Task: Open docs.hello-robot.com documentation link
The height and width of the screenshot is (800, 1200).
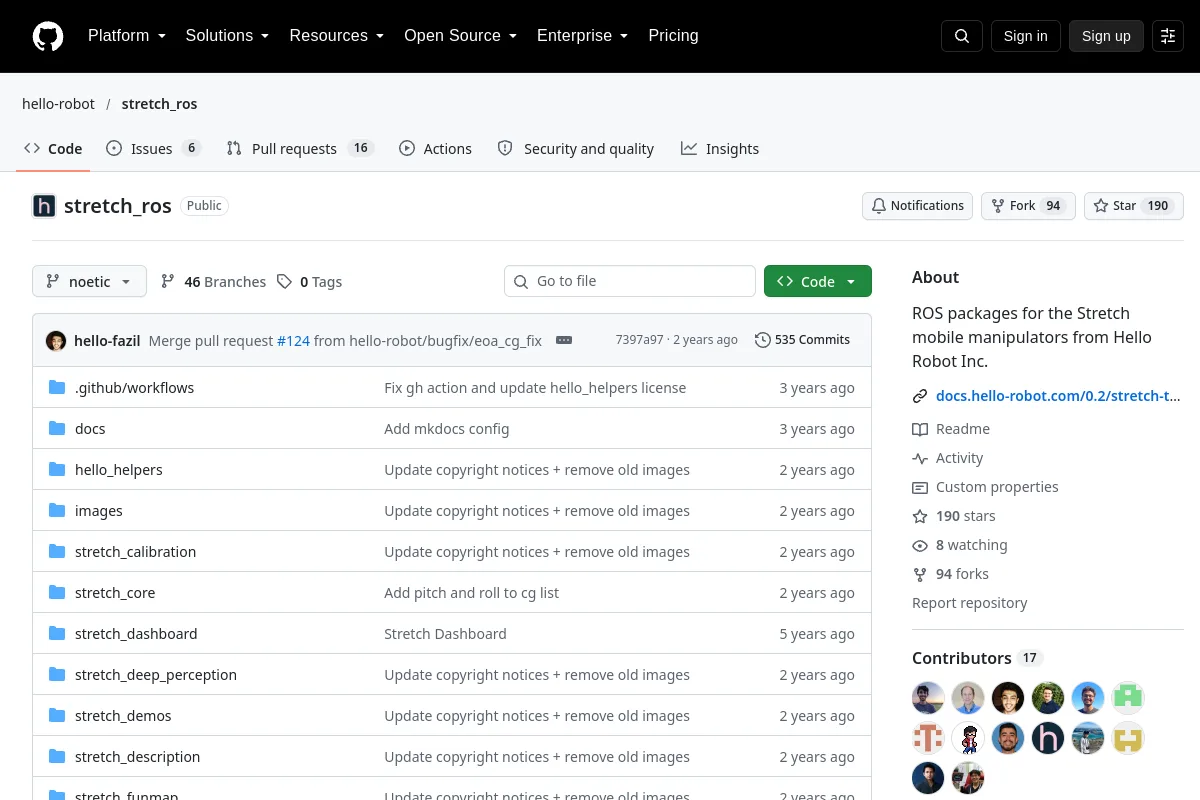Action: (x=1058, y=396)
